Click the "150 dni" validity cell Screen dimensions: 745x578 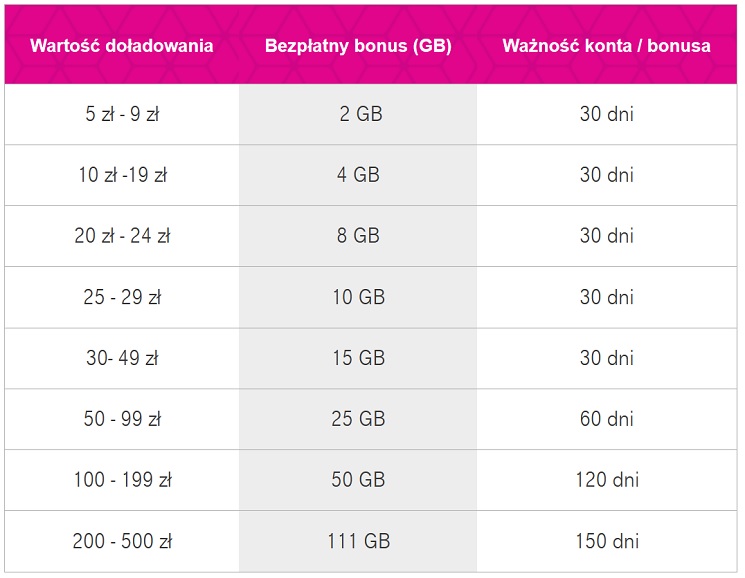607,542
